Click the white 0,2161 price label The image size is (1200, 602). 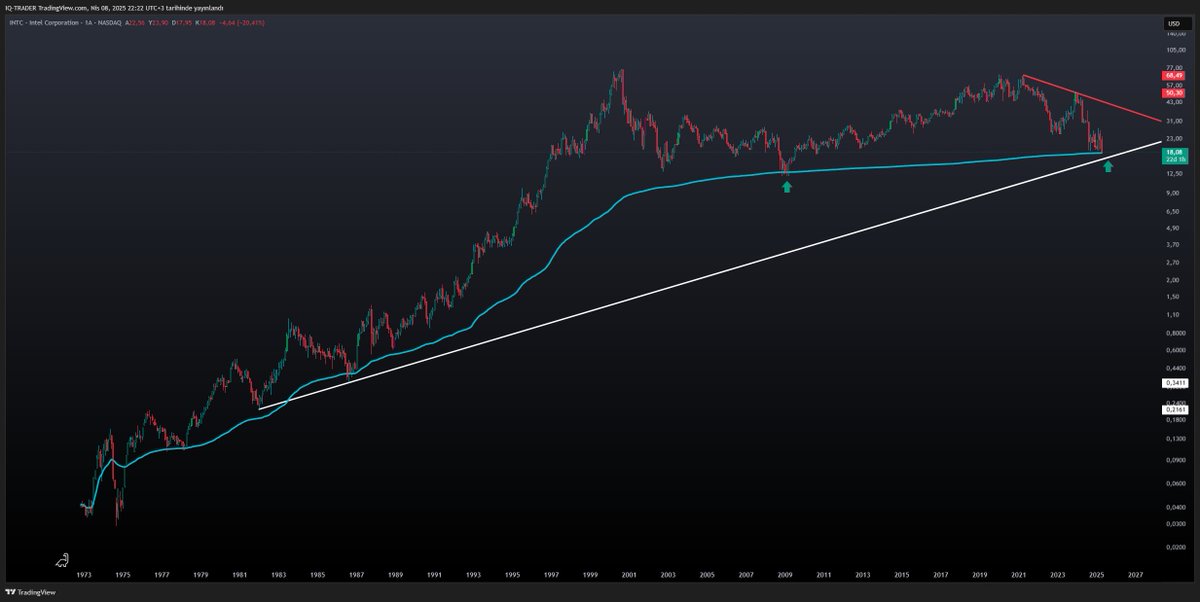click(x=1174, y=410)
